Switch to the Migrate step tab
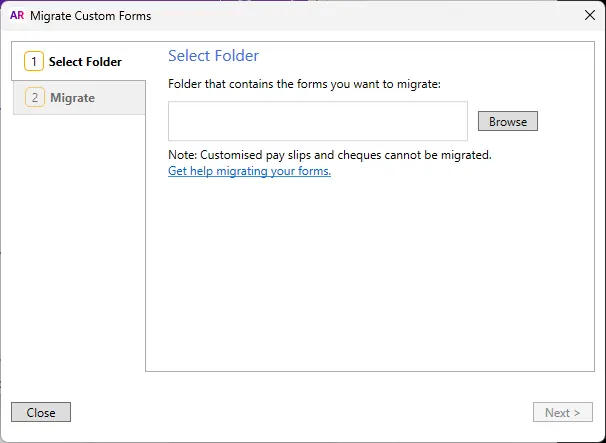Viewport: 606px width, 443px height. pyautogui.click(x=79, y=98)
